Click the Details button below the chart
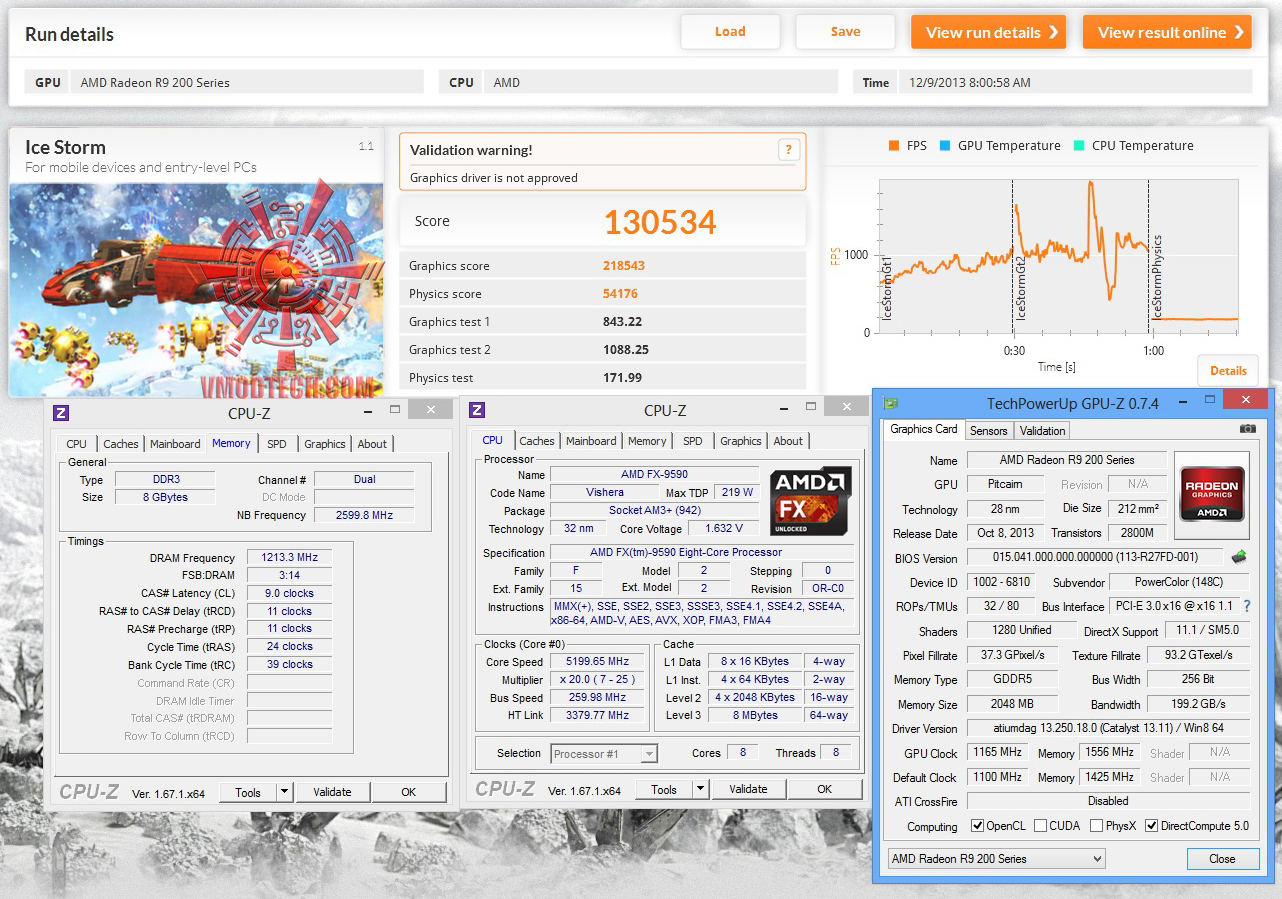The width and height of the screenshot is (1282, 899). click(x=1228, y=371)
